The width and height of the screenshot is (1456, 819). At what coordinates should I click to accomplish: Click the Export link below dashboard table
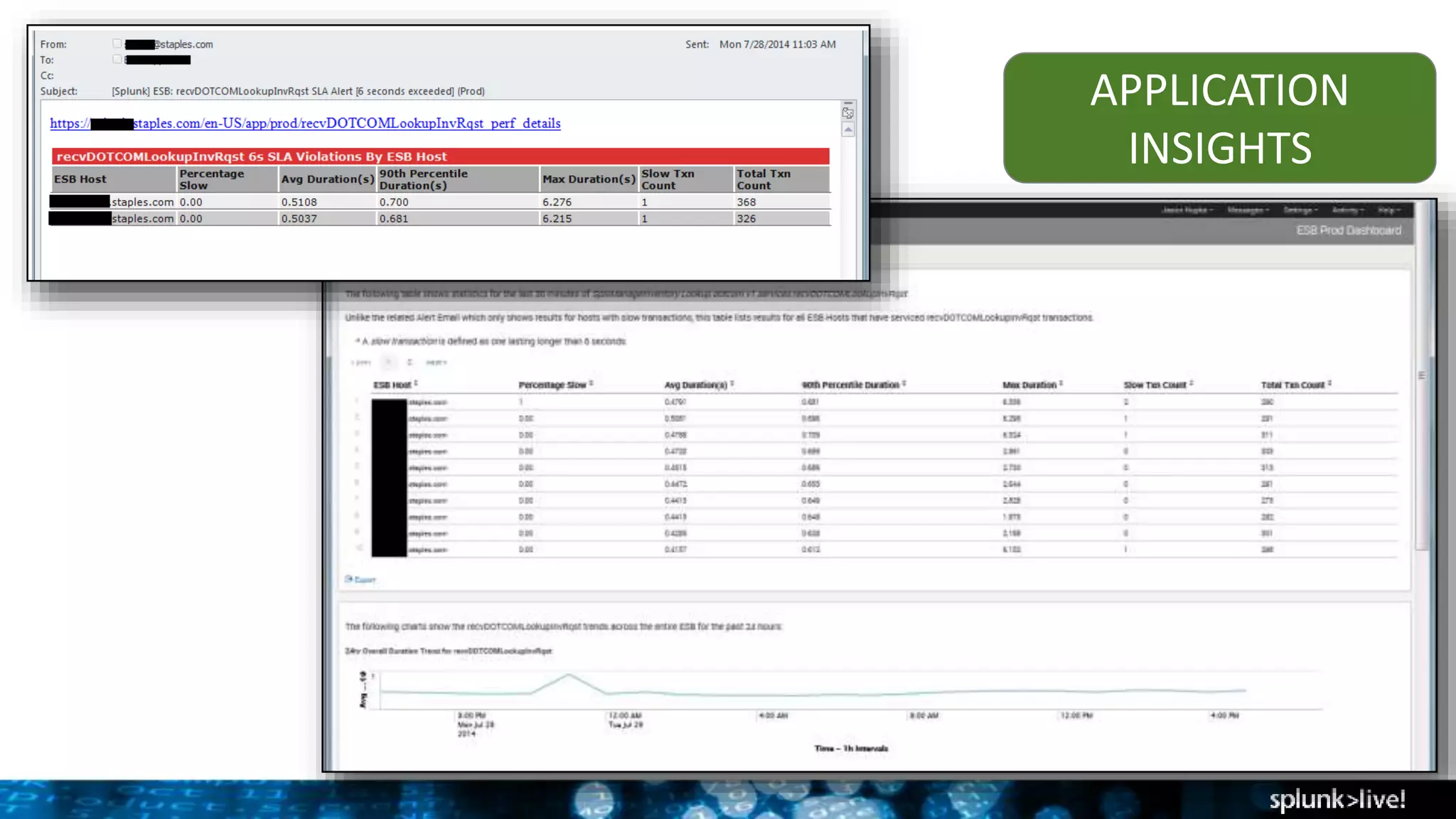pyautogui.click(x=360, y=579)
